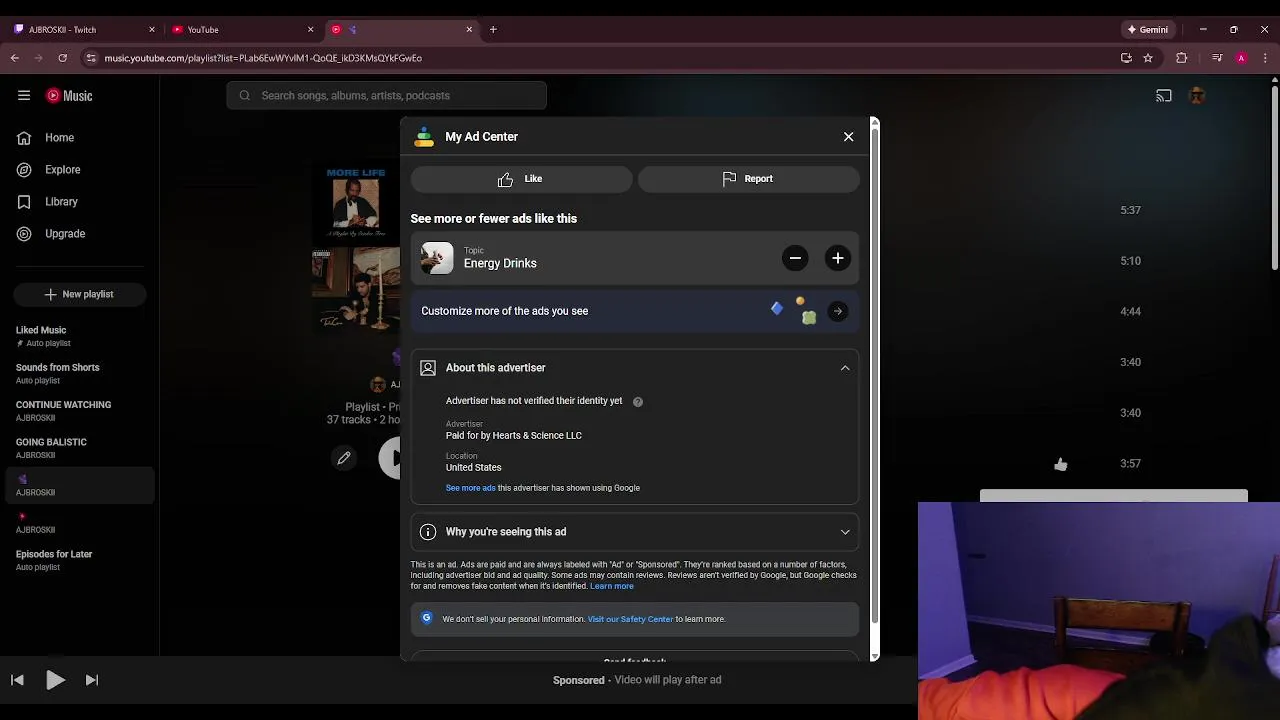Show more Energy Drinks ads with plus
The height and width of the screenshot is (720, 1280).
[x=838, y=259]
